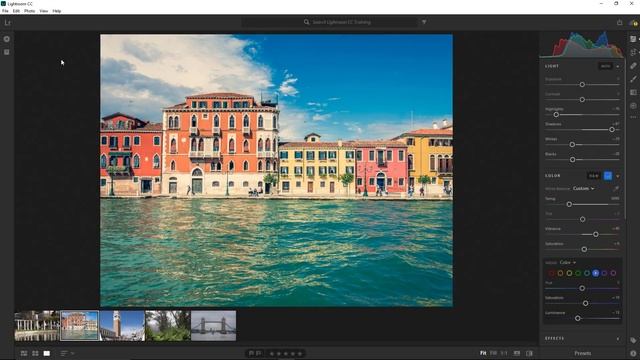Viewport: 640px width, 360px height.
Task: Select the green color mixer circle
Action: click(578, 273)
